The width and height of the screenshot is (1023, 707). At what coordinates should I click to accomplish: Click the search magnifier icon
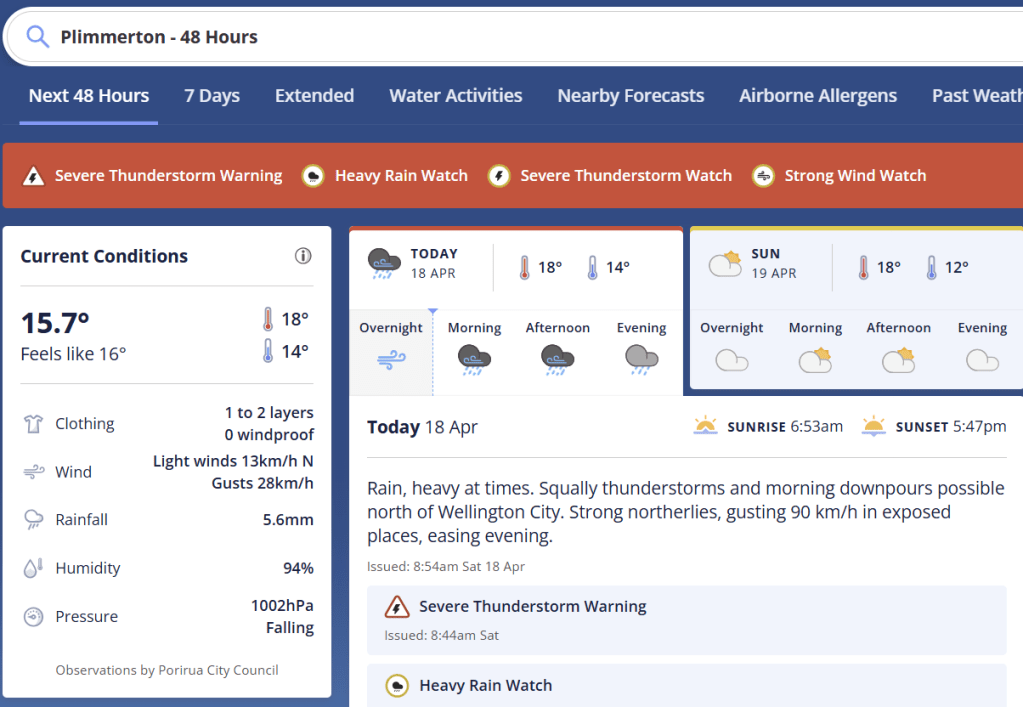click(x=38, y=37)
